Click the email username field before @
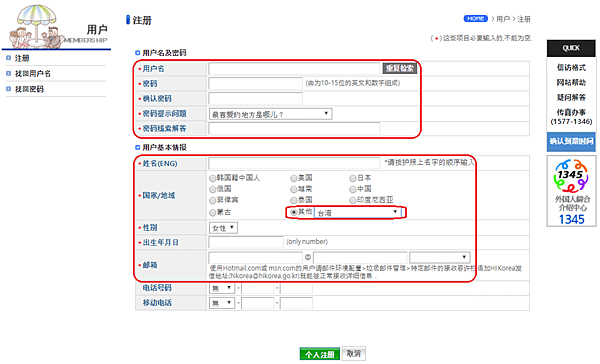The width and height of the screenshot is (600, 364). pos(256,257)
